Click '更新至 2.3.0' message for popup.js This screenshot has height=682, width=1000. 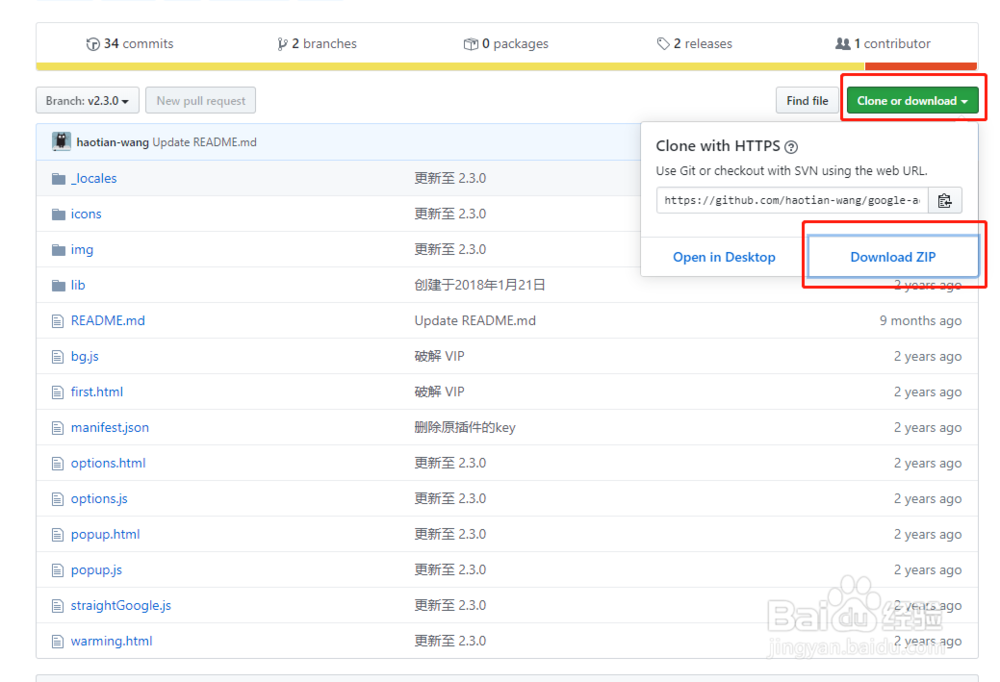pos(450,570)
